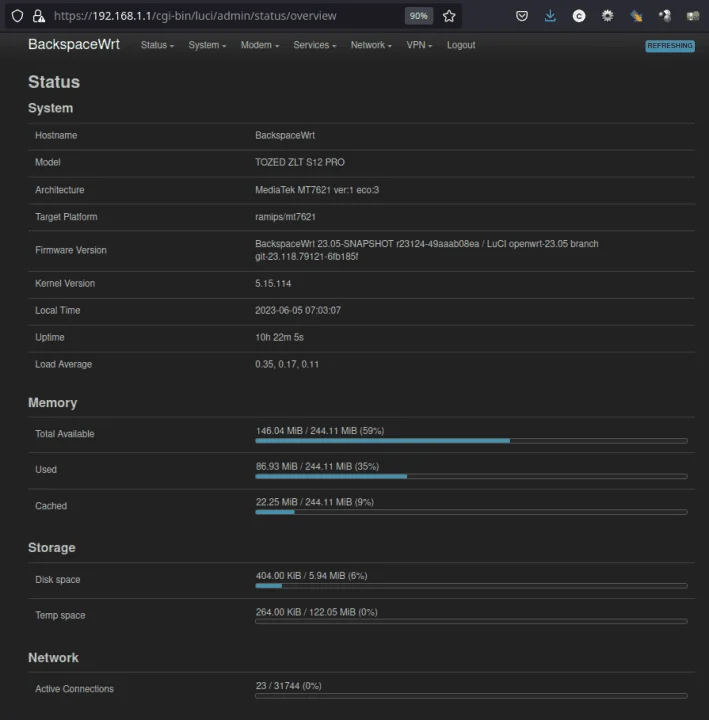
Task: Click the gray spheres extension icon
Action: tap(664, 16)
